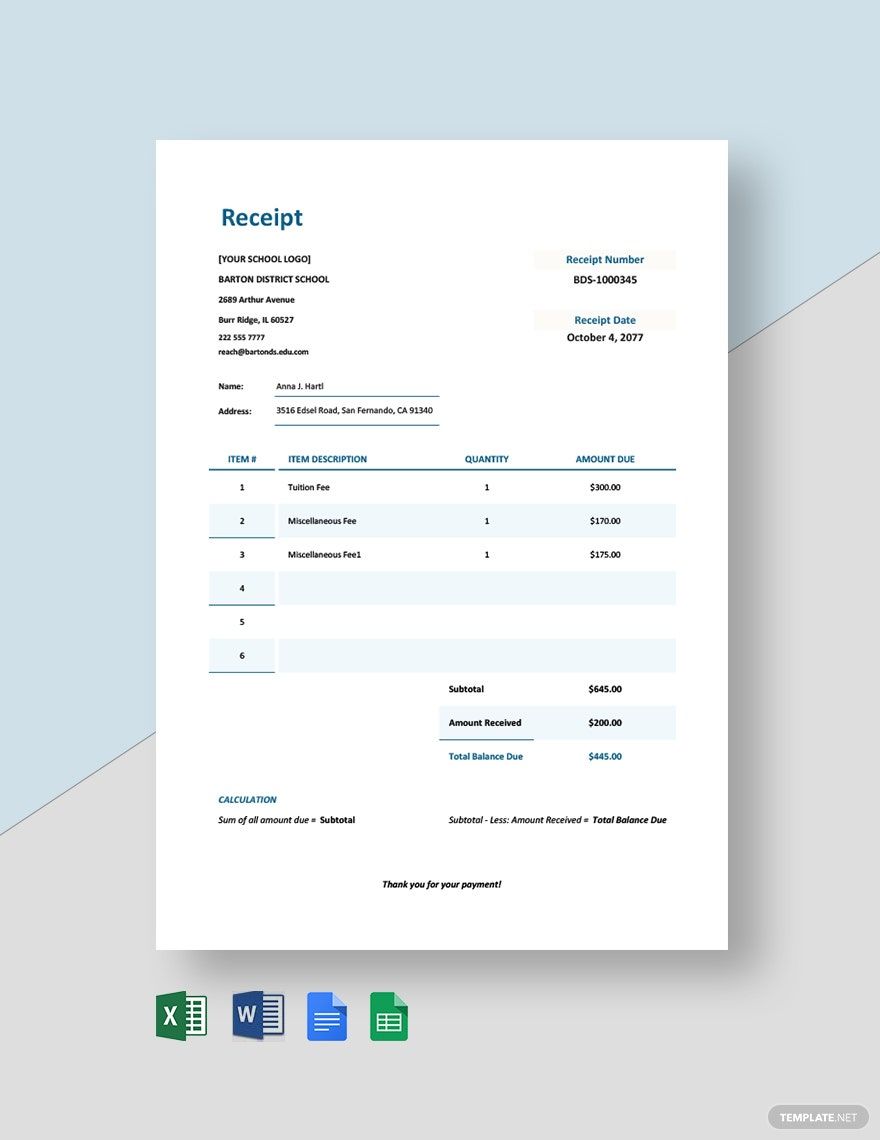Screen dimensions: 880x1140
Task: Click the CALCULATION section label
Action: pyautogui.click(x=247, y=799)
